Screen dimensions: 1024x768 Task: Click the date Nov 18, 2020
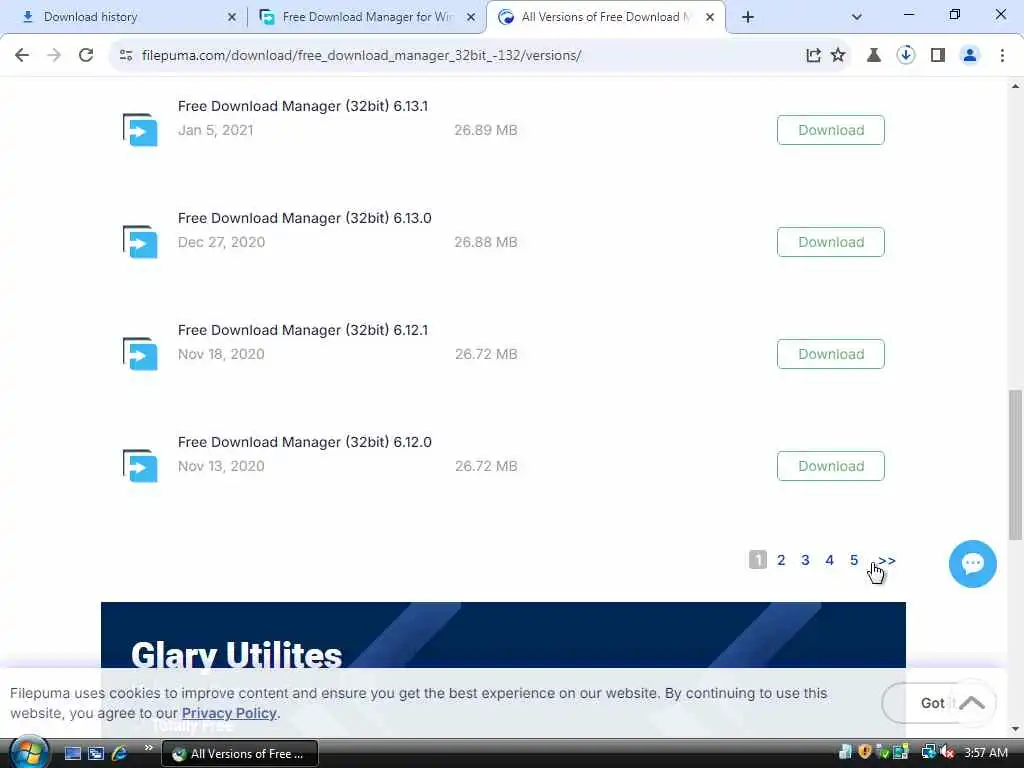click(221, 355)
